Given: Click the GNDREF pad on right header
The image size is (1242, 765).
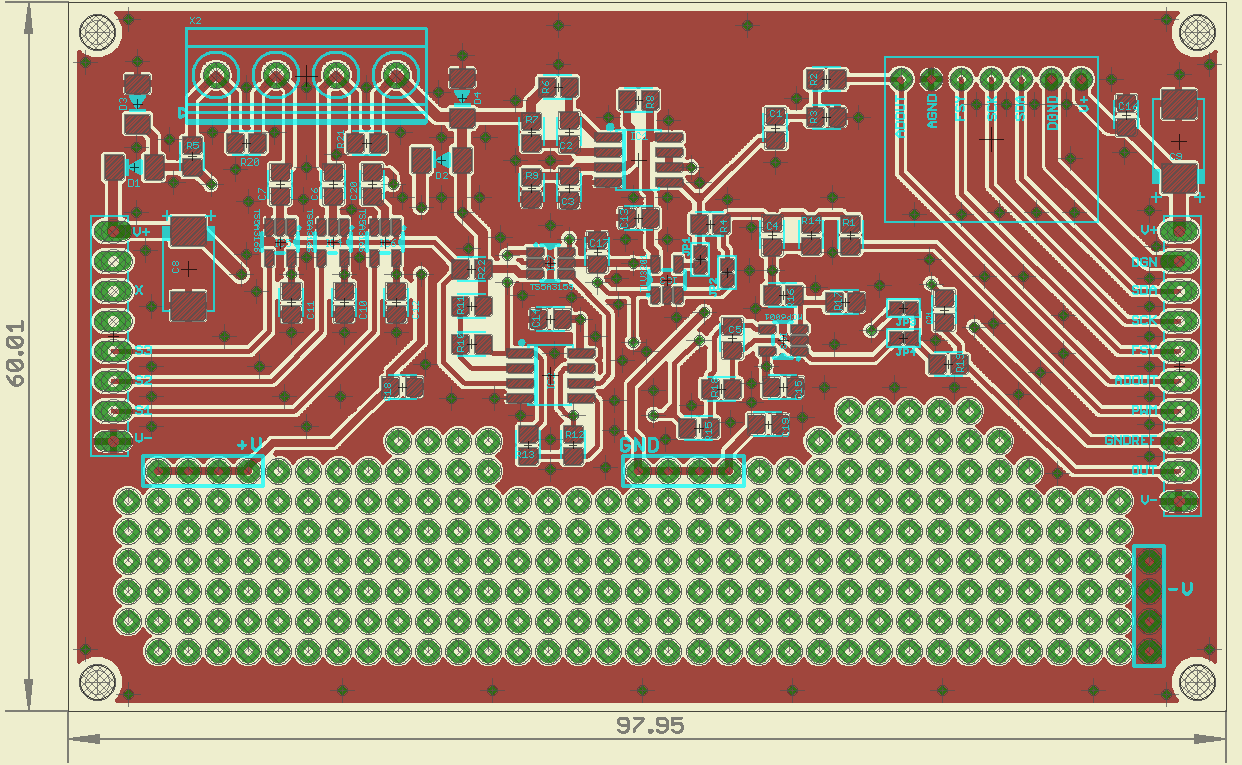Looking at the screenshot, I should (x=1181, y=440).
